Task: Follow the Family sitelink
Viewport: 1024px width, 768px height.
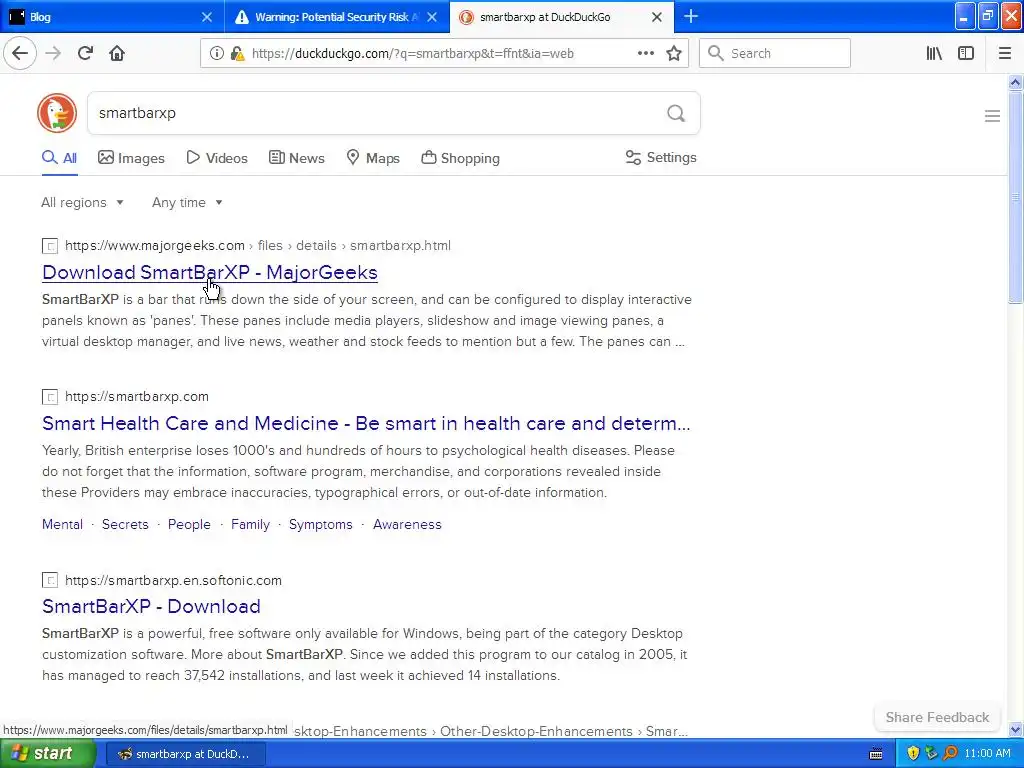Action: point(250,524)
